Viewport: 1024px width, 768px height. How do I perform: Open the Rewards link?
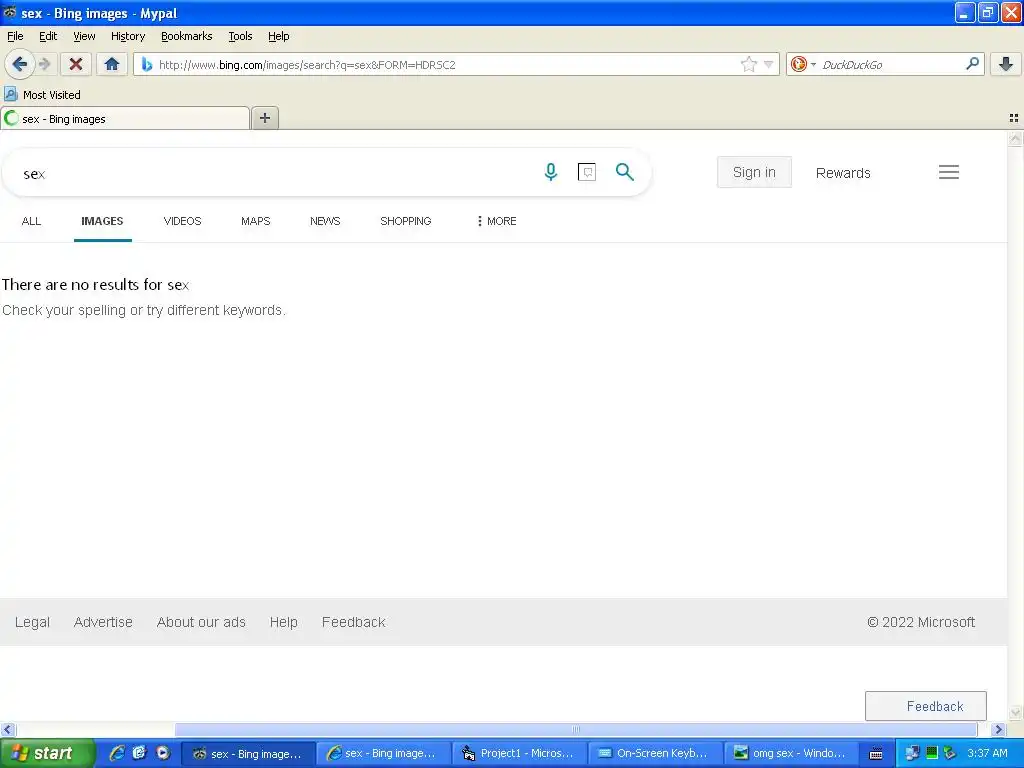(x=842, y=173)
